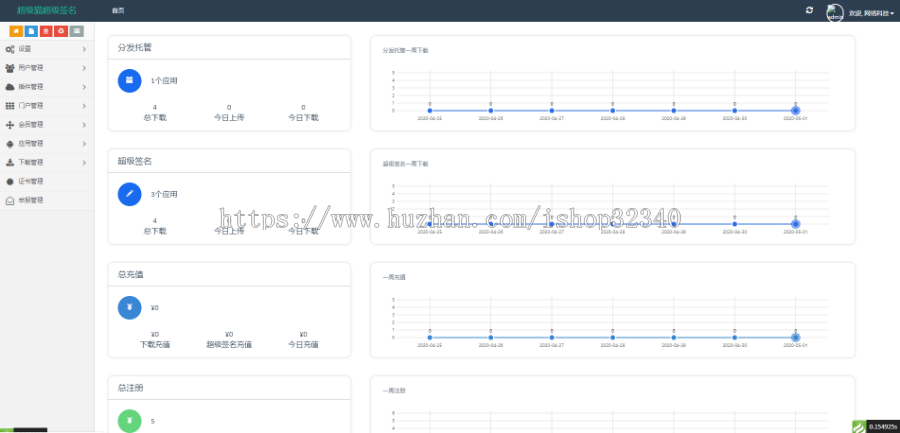Click the 会员管理 sidebar icon
This screenshot has height=433, width=900.
pos(10,125)
